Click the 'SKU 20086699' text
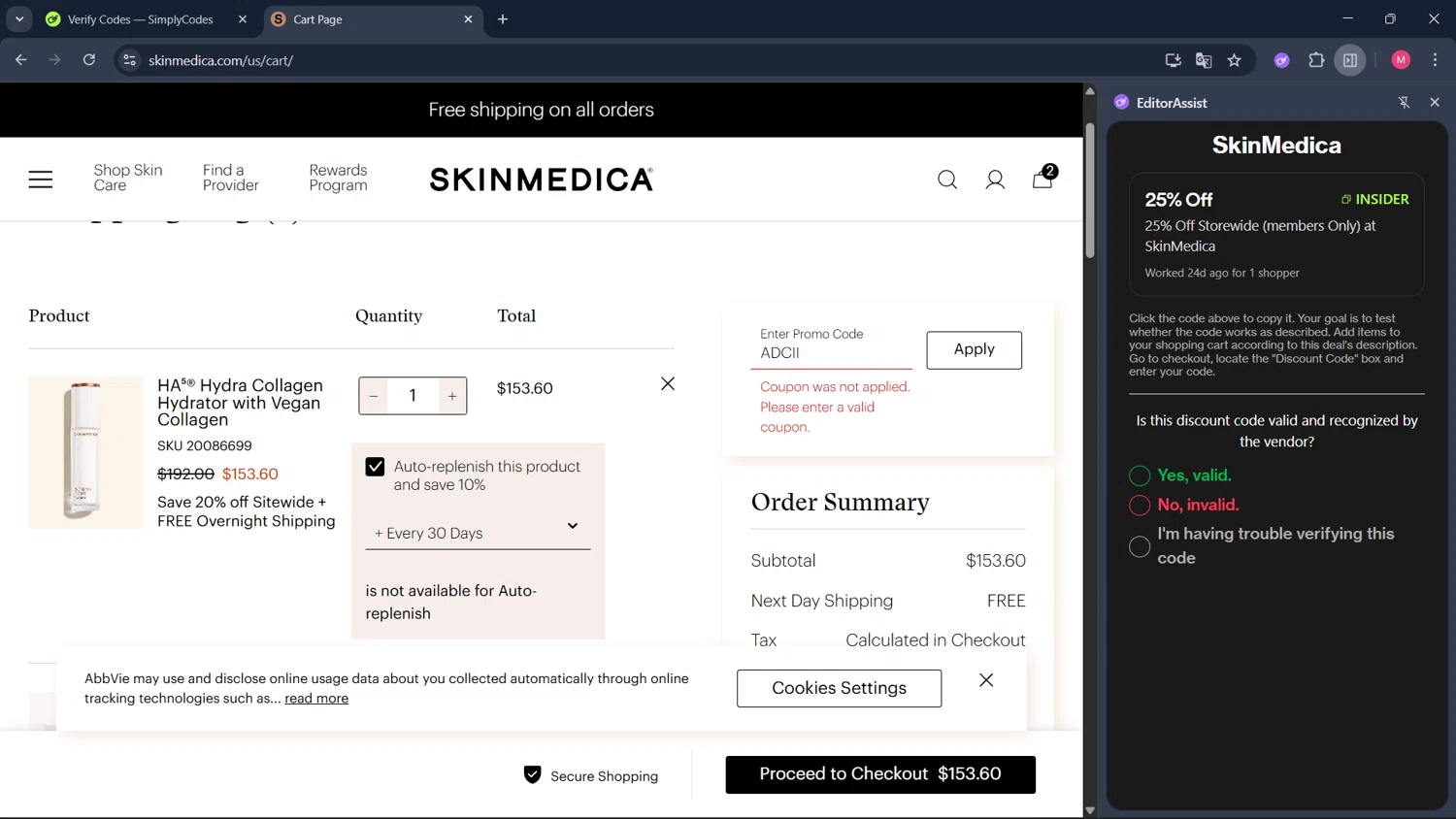 pyautogui.click(x=205, y=446)
